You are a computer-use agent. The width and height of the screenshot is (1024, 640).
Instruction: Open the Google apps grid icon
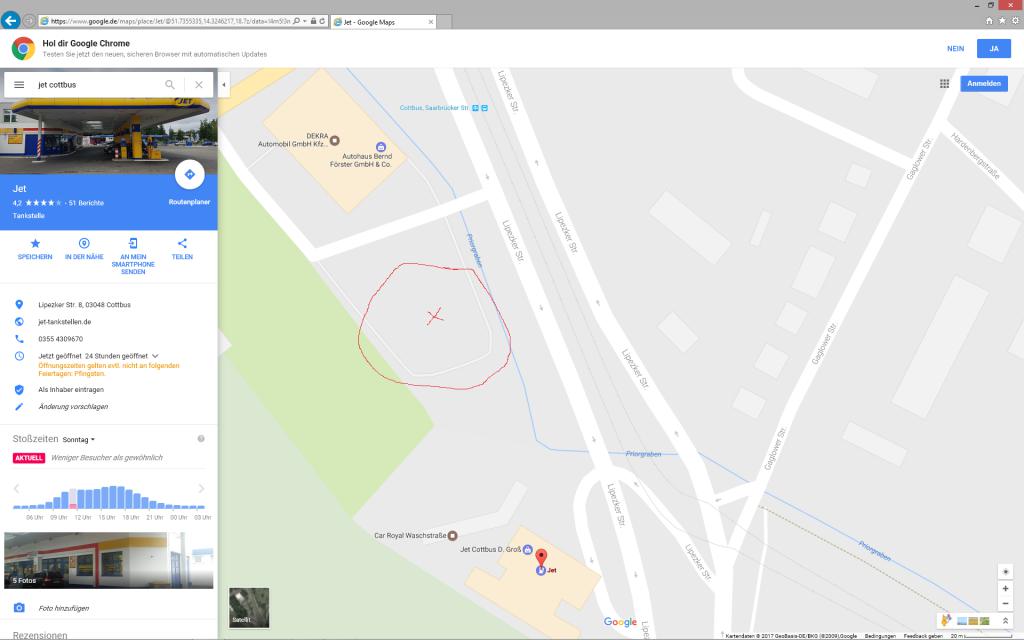[x=944, y=84]
